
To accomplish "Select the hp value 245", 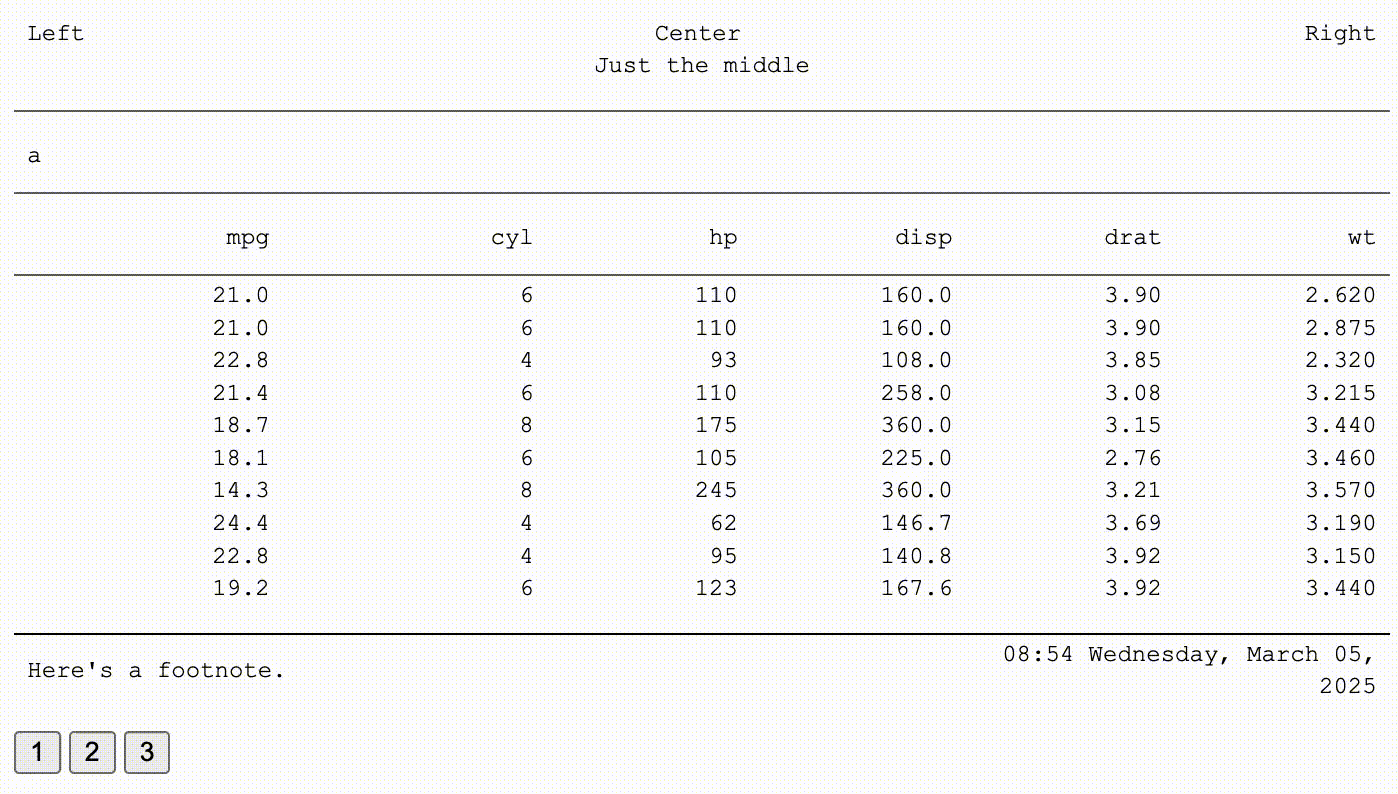I will [x=716, y=490].
